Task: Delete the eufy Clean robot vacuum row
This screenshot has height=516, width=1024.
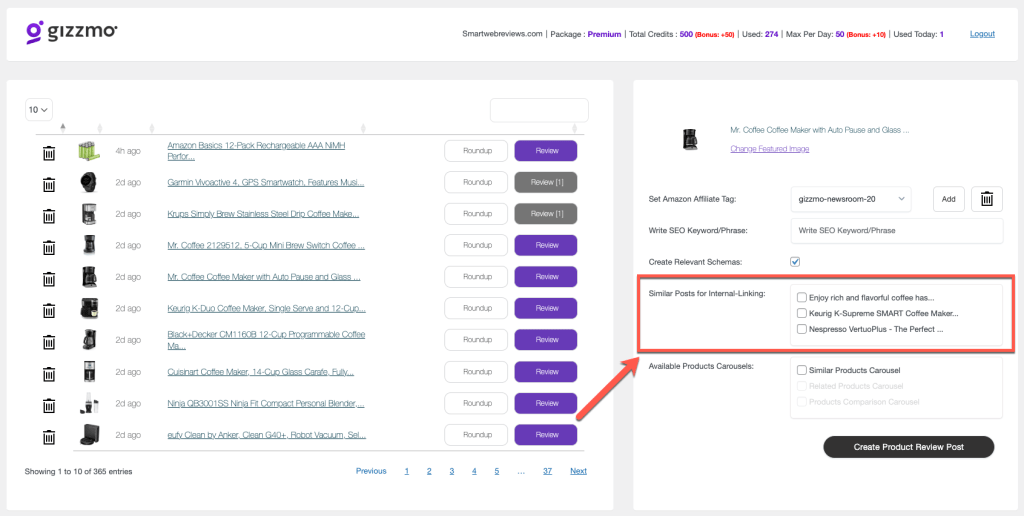Action: (48, 436)
